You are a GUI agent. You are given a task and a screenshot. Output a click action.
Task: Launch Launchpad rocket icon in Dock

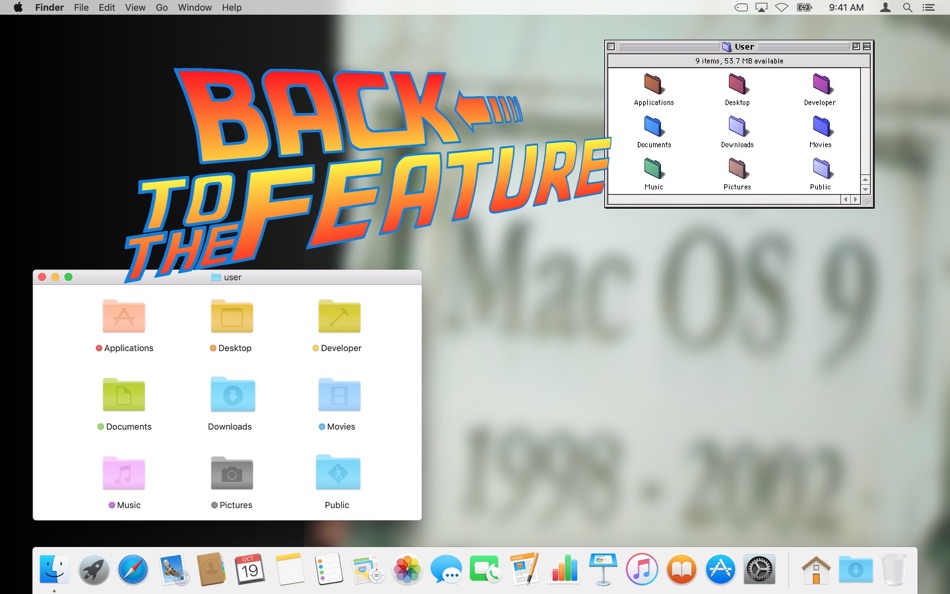click(94, 569)
